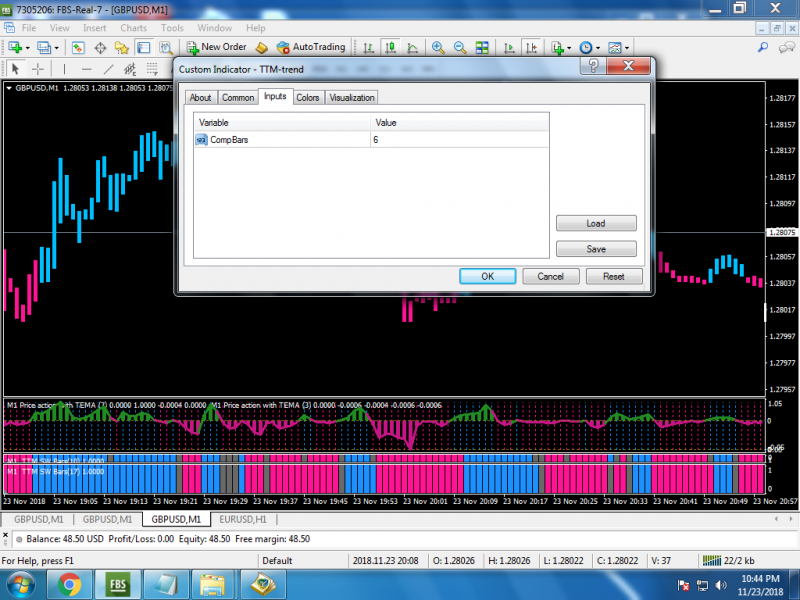Image resolution: width=800 pixels, height=600 pixels.
Task: Open the Periods clock icon
Action: coord(586,48)
